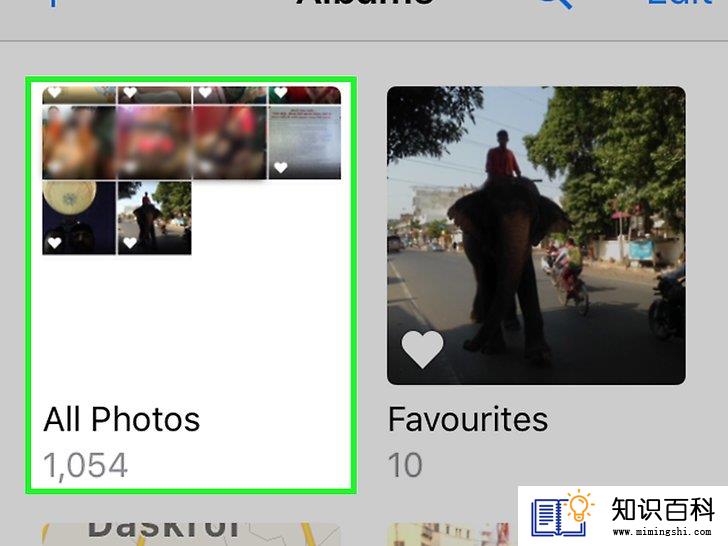Open the Places map album
This screenshot has width=728, height=546.
click(x=191, y=534)
